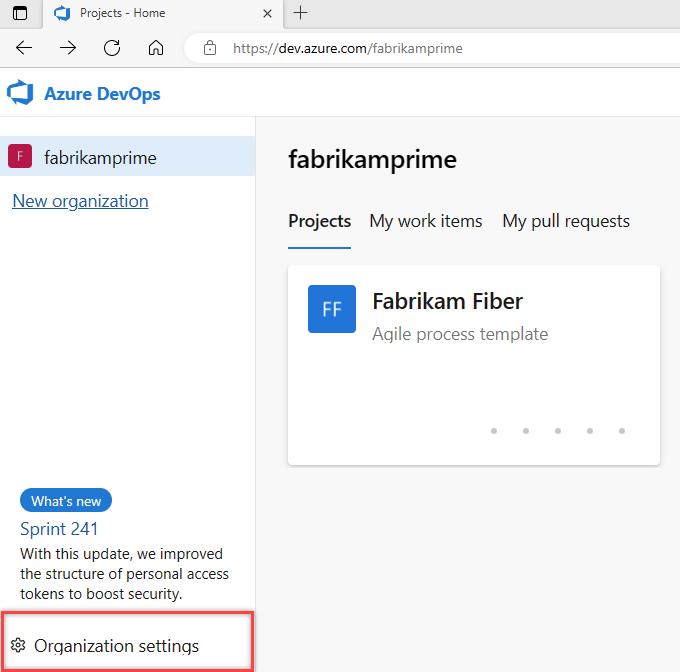Open the New organization link
This screenshot has width=680, height=672.
80,201
